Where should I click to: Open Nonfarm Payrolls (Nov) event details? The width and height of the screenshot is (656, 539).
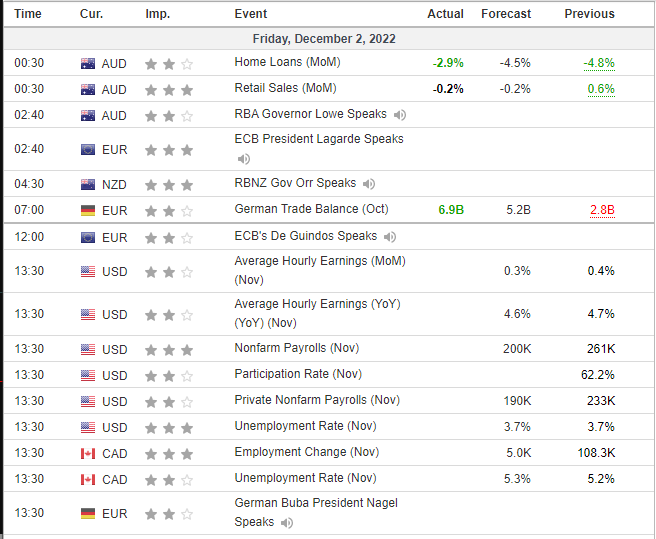click(x=296, y=348)
